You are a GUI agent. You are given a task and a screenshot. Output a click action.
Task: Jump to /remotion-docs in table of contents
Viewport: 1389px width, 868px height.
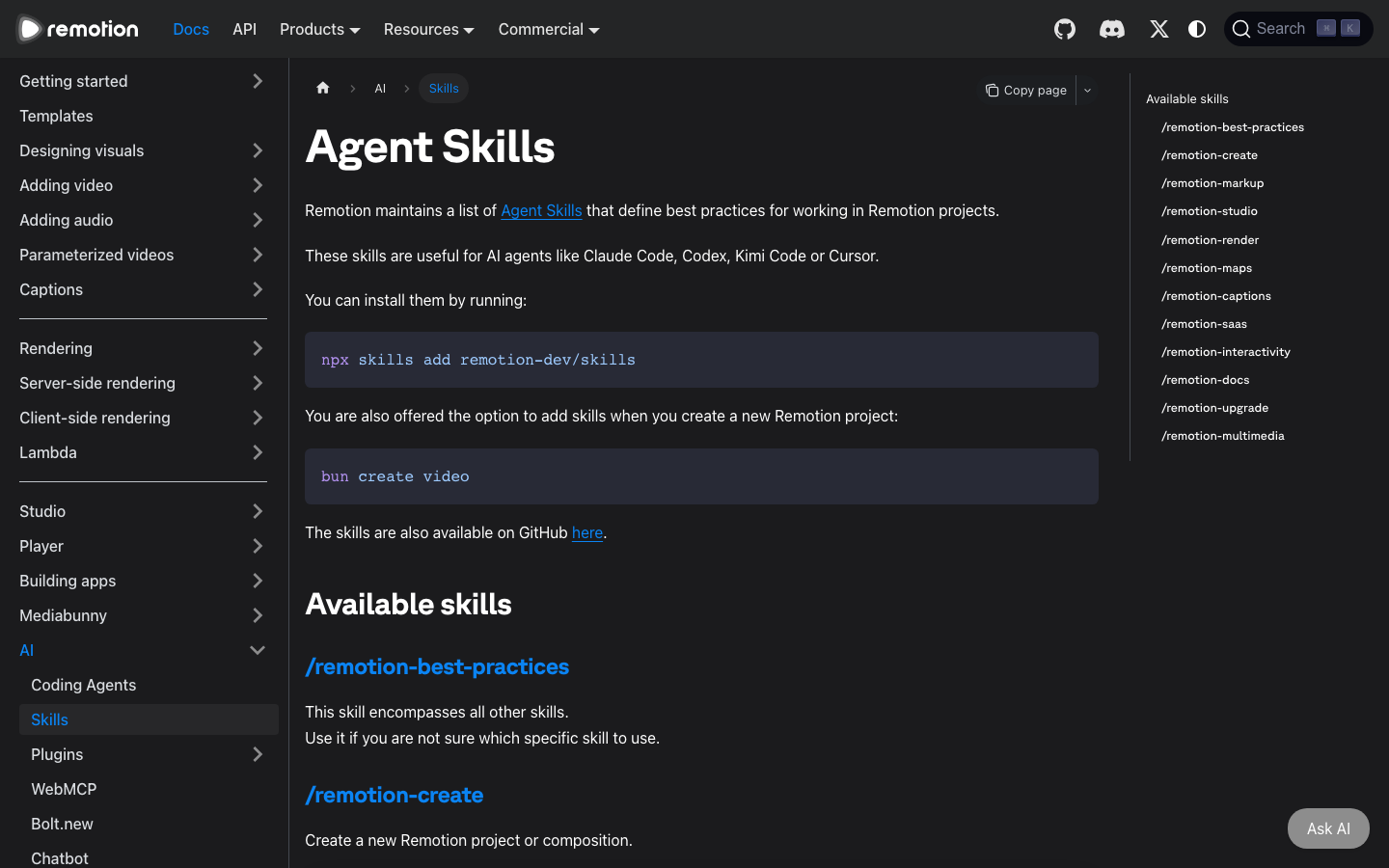pos(1206,379)
